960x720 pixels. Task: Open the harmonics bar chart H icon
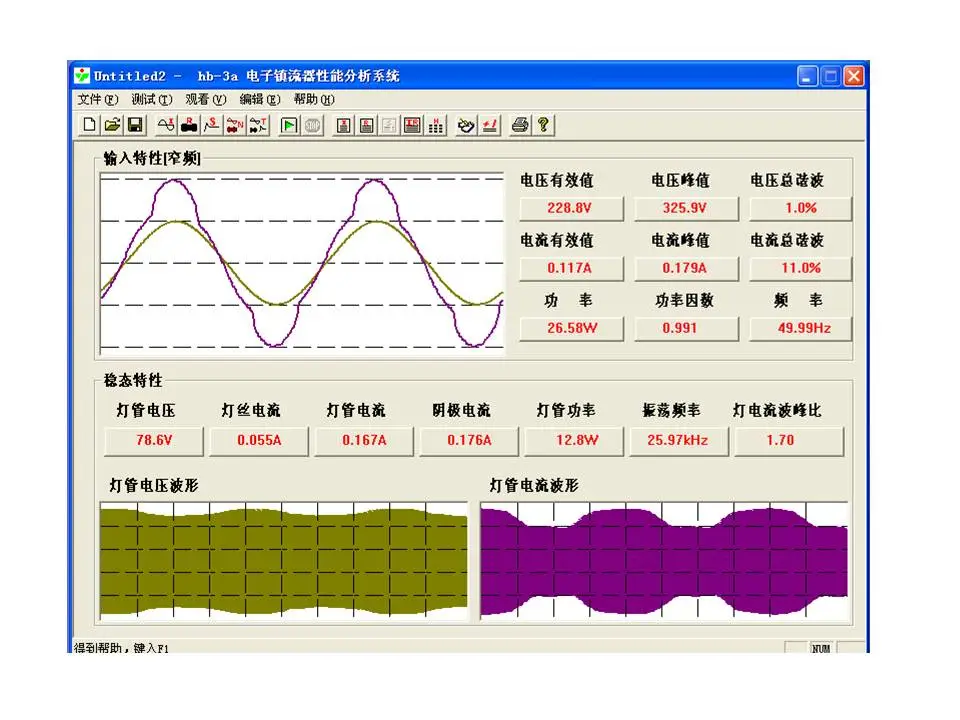[436, 125]
